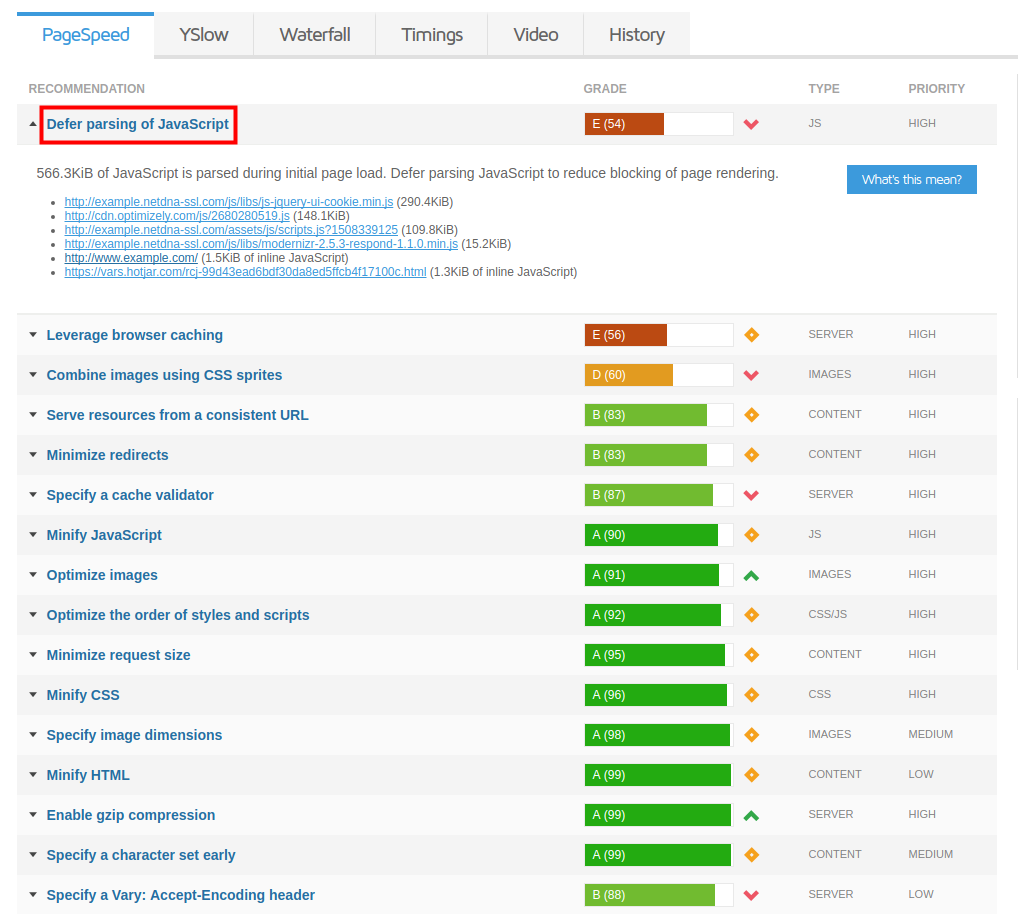Image resolution: width=1018 pixels, height=914 pixels.
Task: Click the PRIORITY column header
Action: [936, 89]
